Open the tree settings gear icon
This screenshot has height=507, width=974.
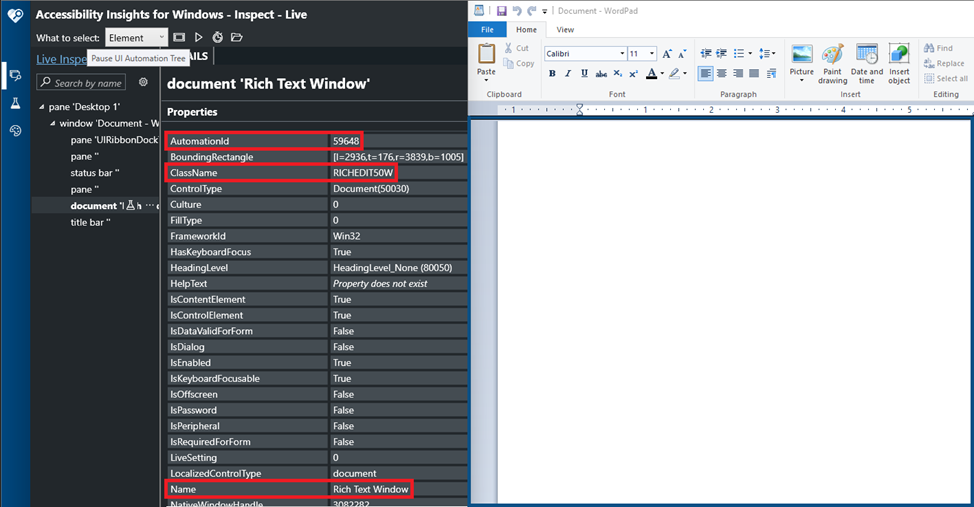click(143, 83)
